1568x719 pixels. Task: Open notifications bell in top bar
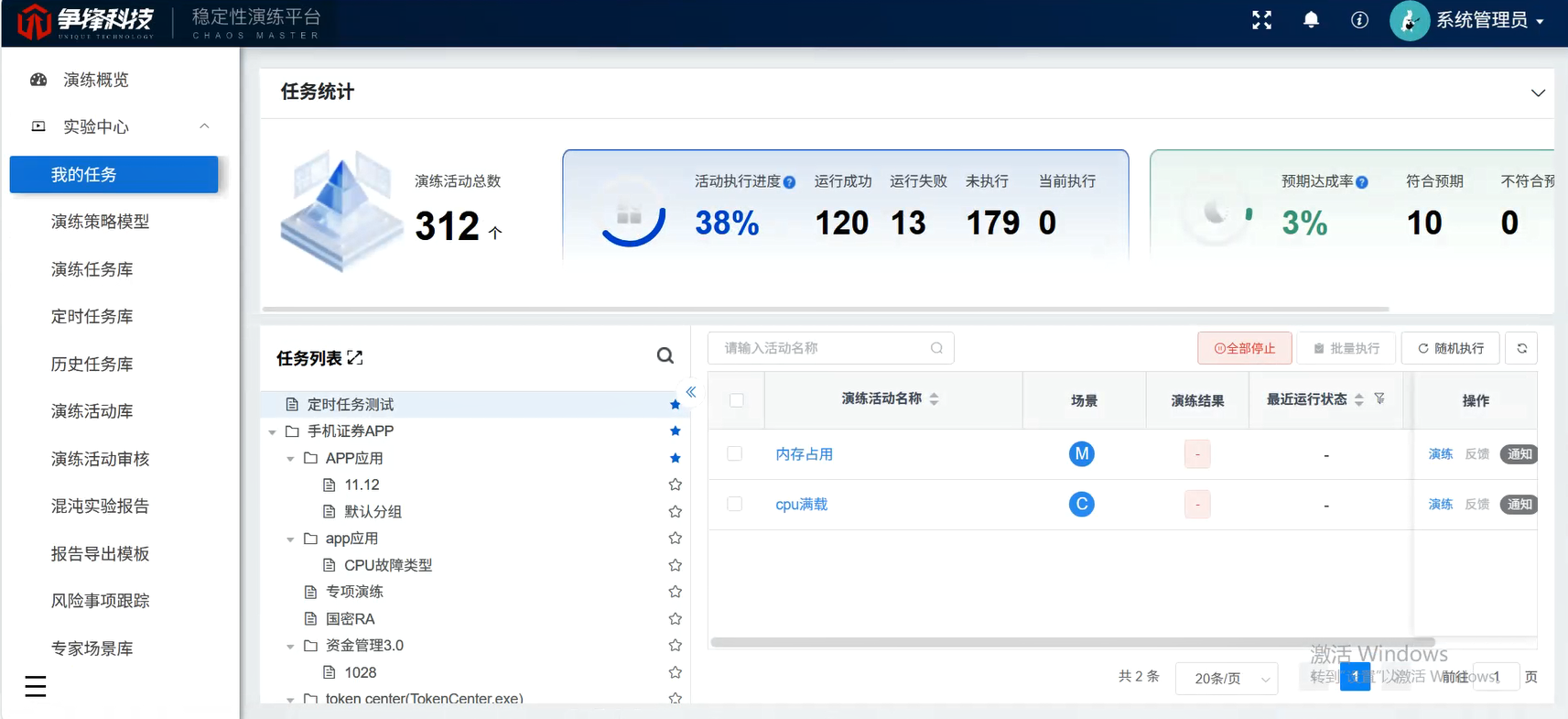point(1311,20)
